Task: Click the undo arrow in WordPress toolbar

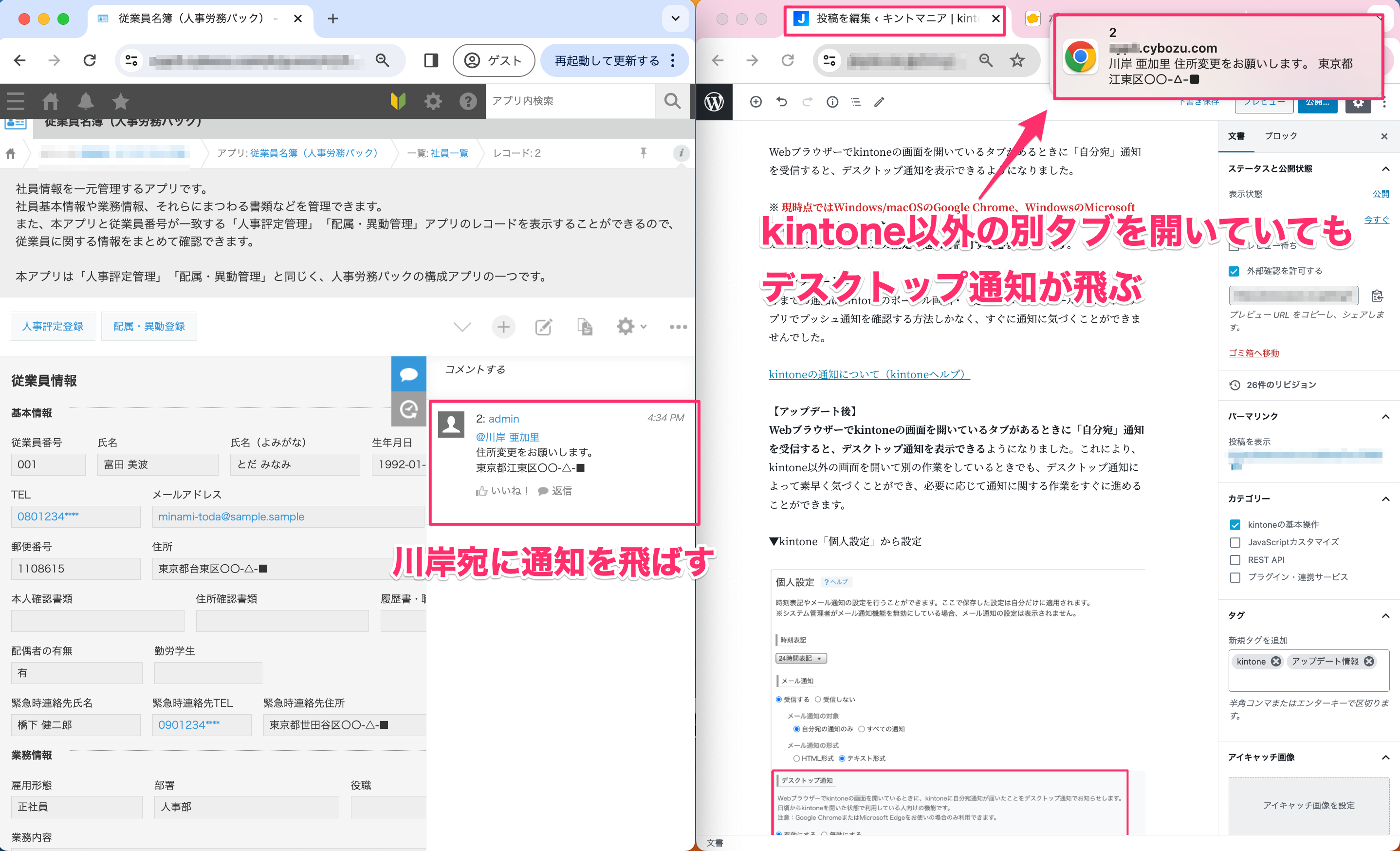Action: (782, 102)
